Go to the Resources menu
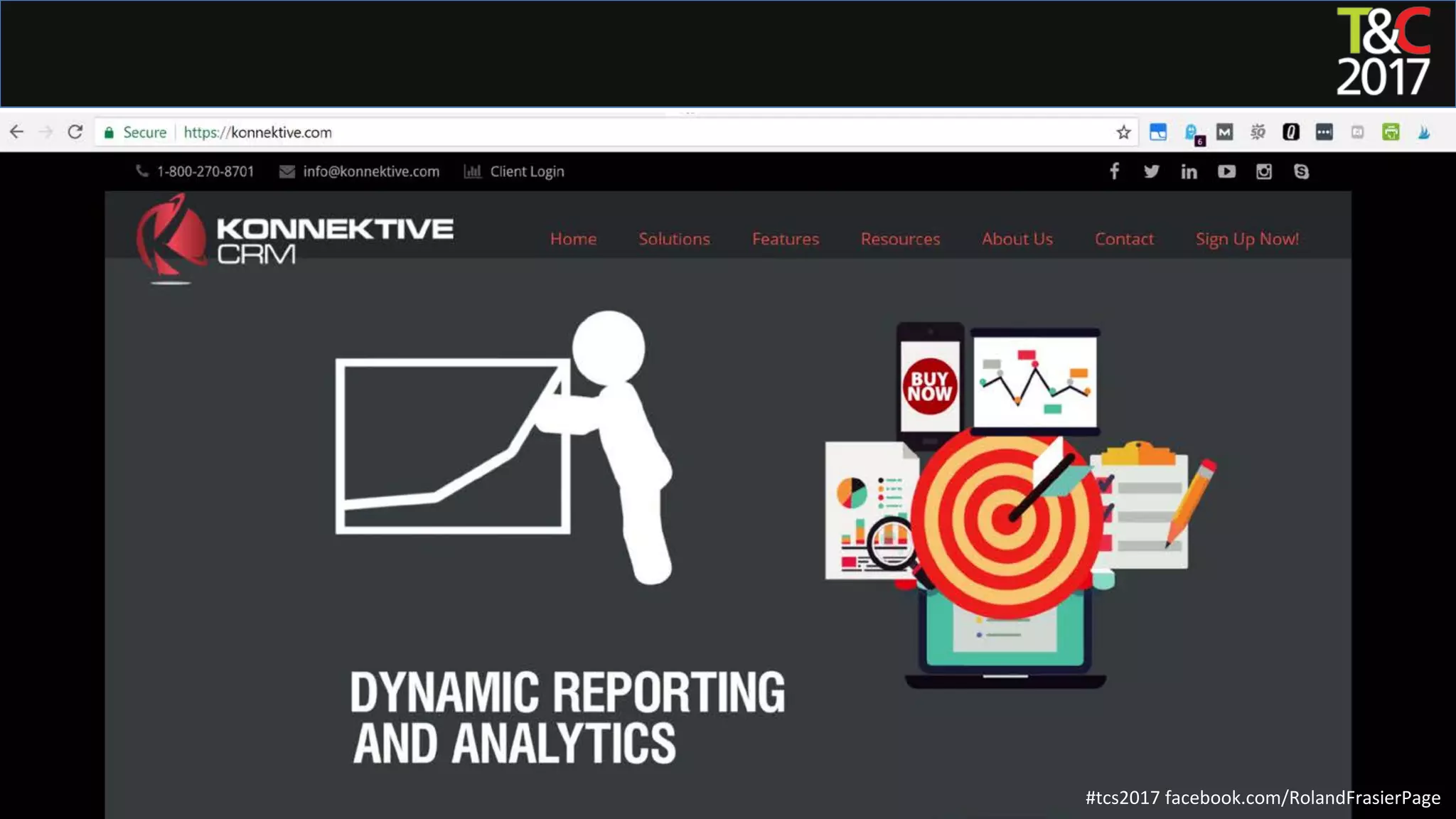The height and width of the screenshot is (819, 1456). click(x=900, y=239)
